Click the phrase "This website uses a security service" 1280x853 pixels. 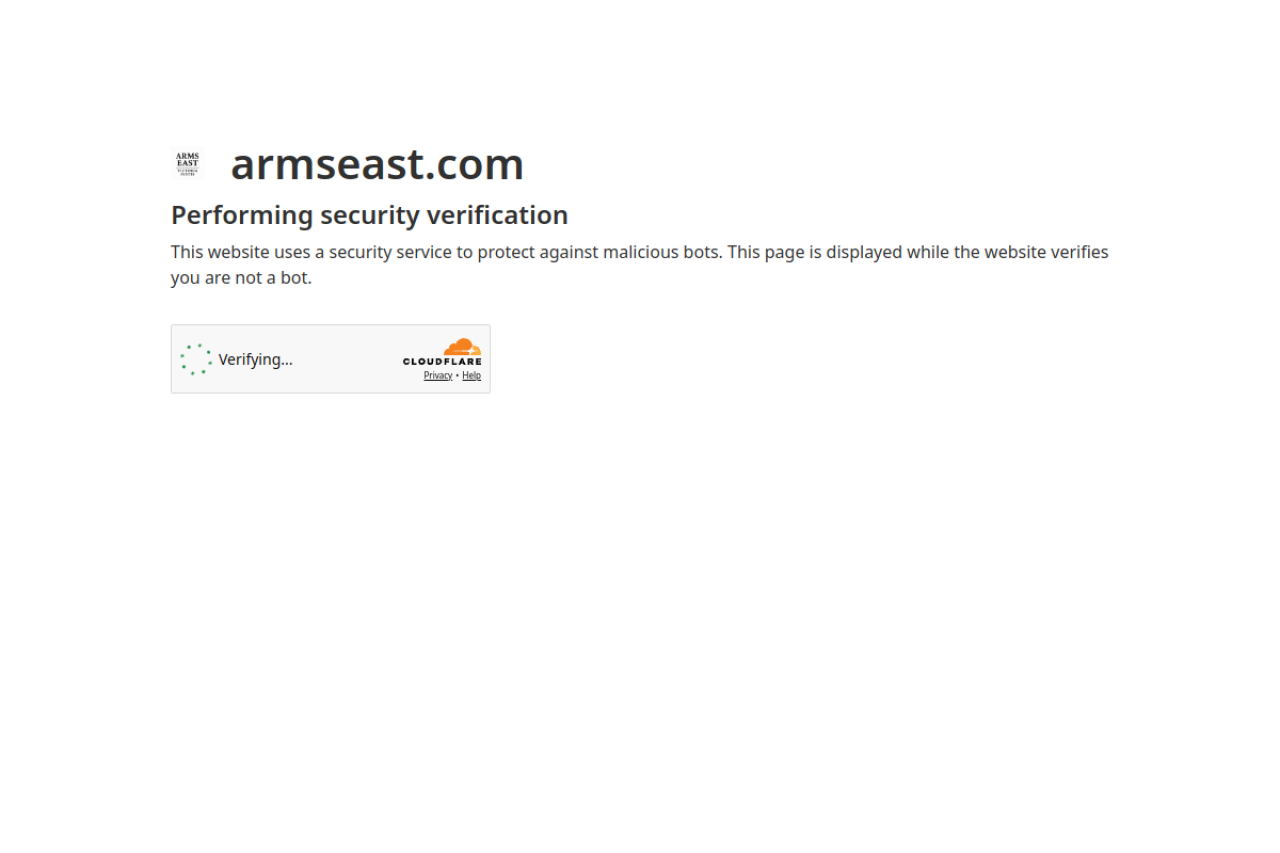[311, 252]
